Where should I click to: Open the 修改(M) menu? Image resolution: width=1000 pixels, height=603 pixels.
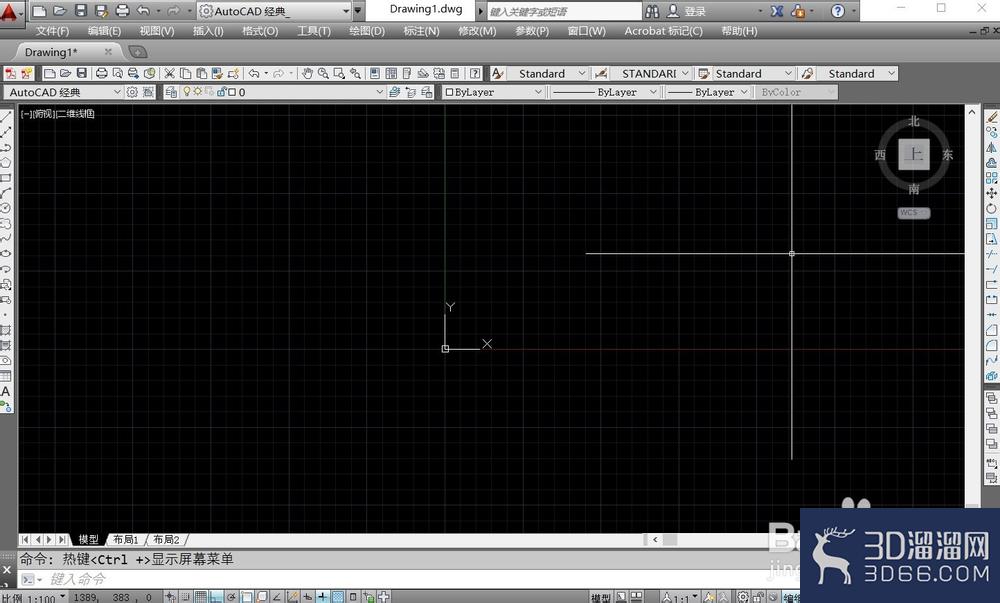click(x=477, y=31)
